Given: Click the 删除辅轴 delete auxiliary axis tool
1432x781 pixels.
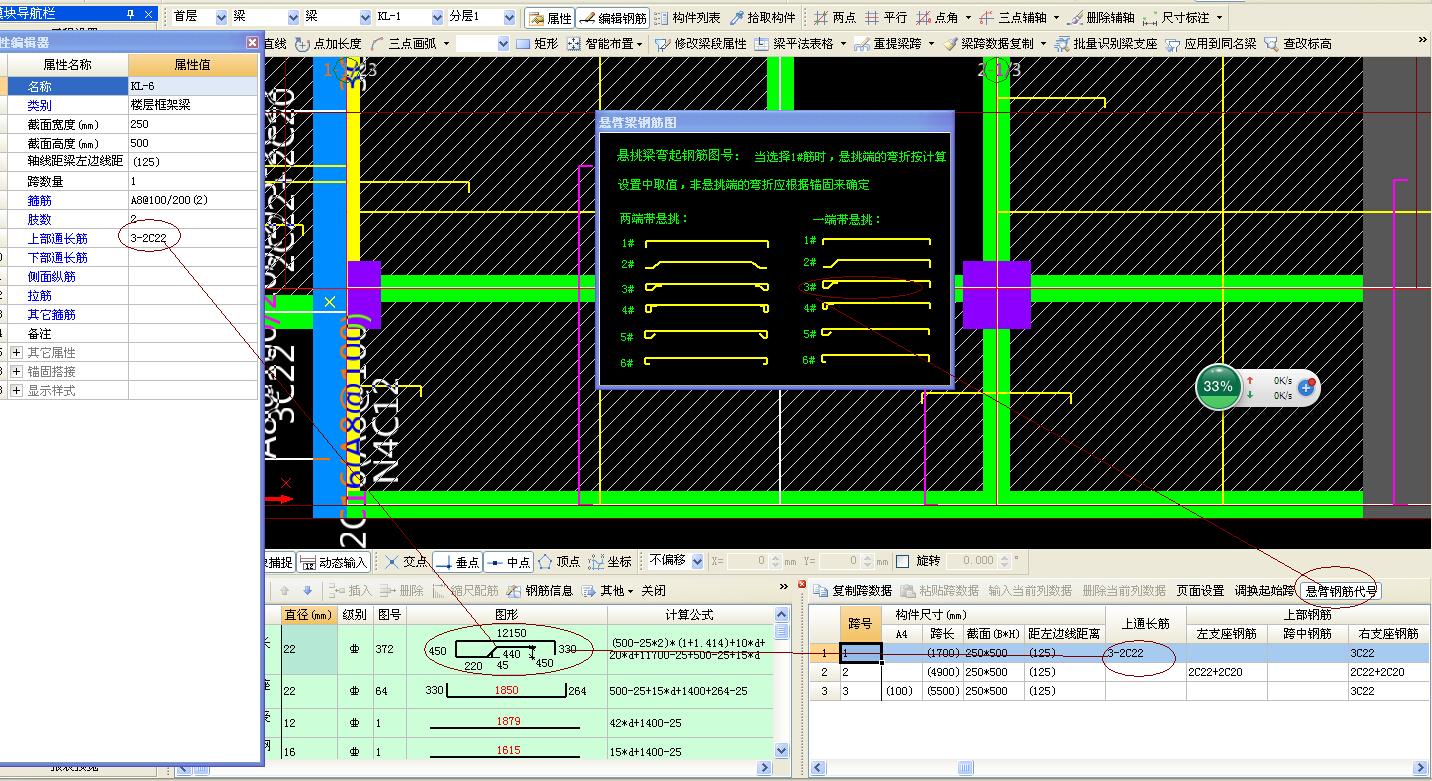Looking at the screenshot, I should tap(1100, 18).
